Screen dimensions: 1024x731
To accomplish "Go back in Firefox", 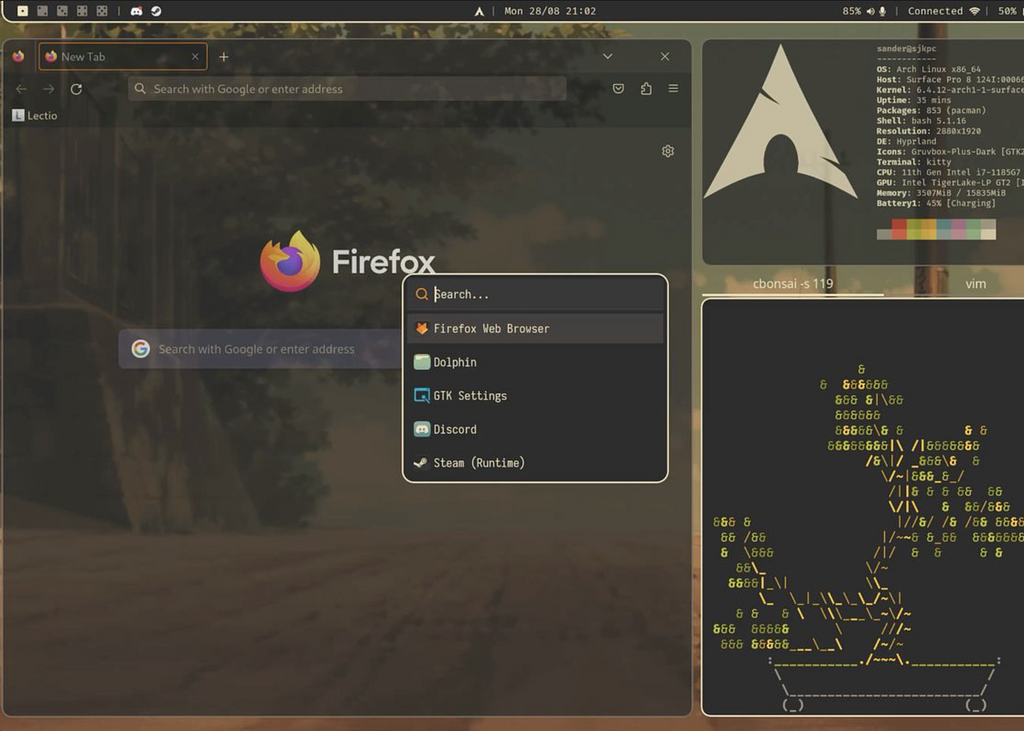I will [22, 89].
